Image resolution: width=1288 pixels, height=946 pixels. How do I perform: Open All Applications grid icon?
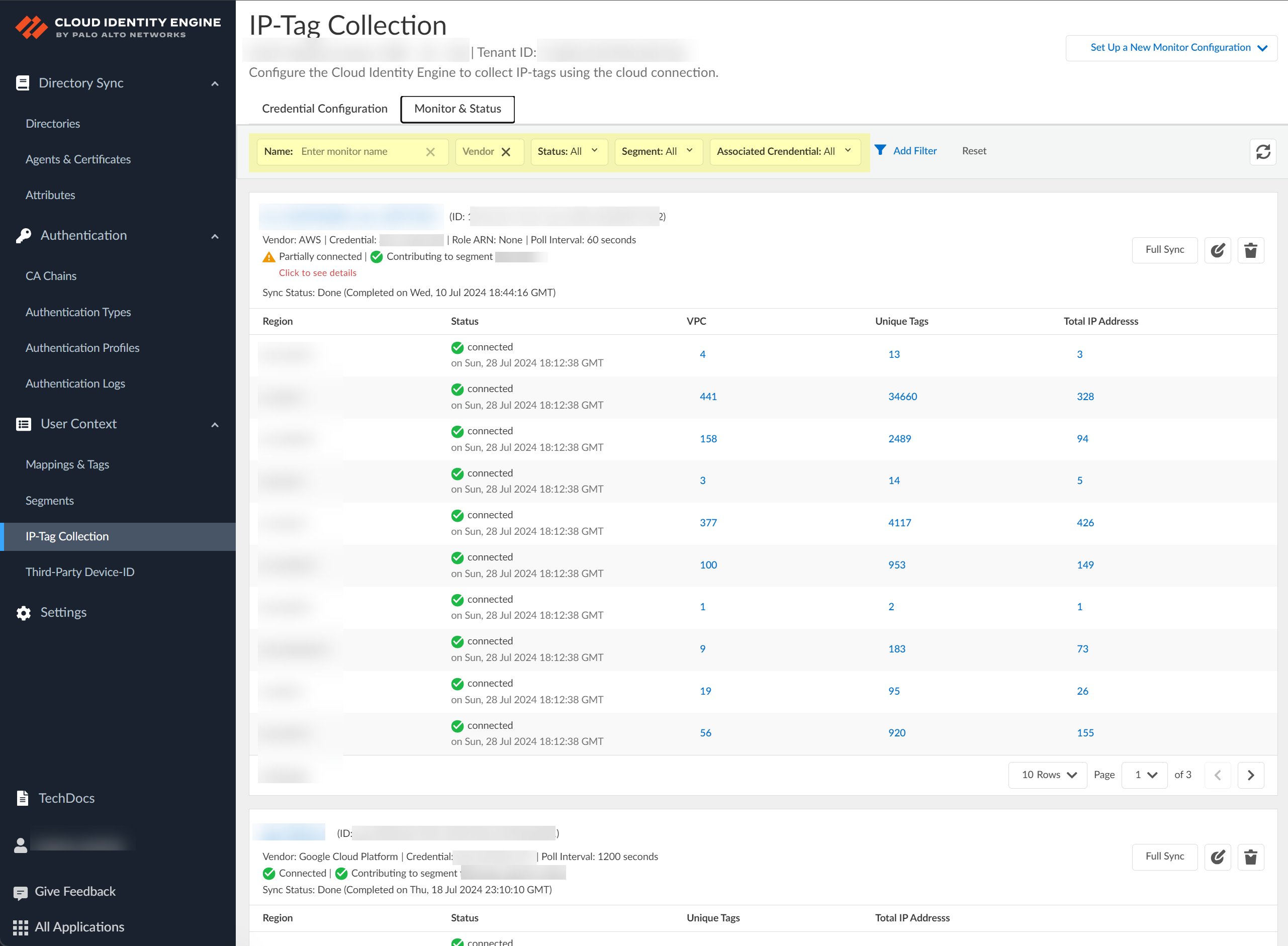pos(21,927)
